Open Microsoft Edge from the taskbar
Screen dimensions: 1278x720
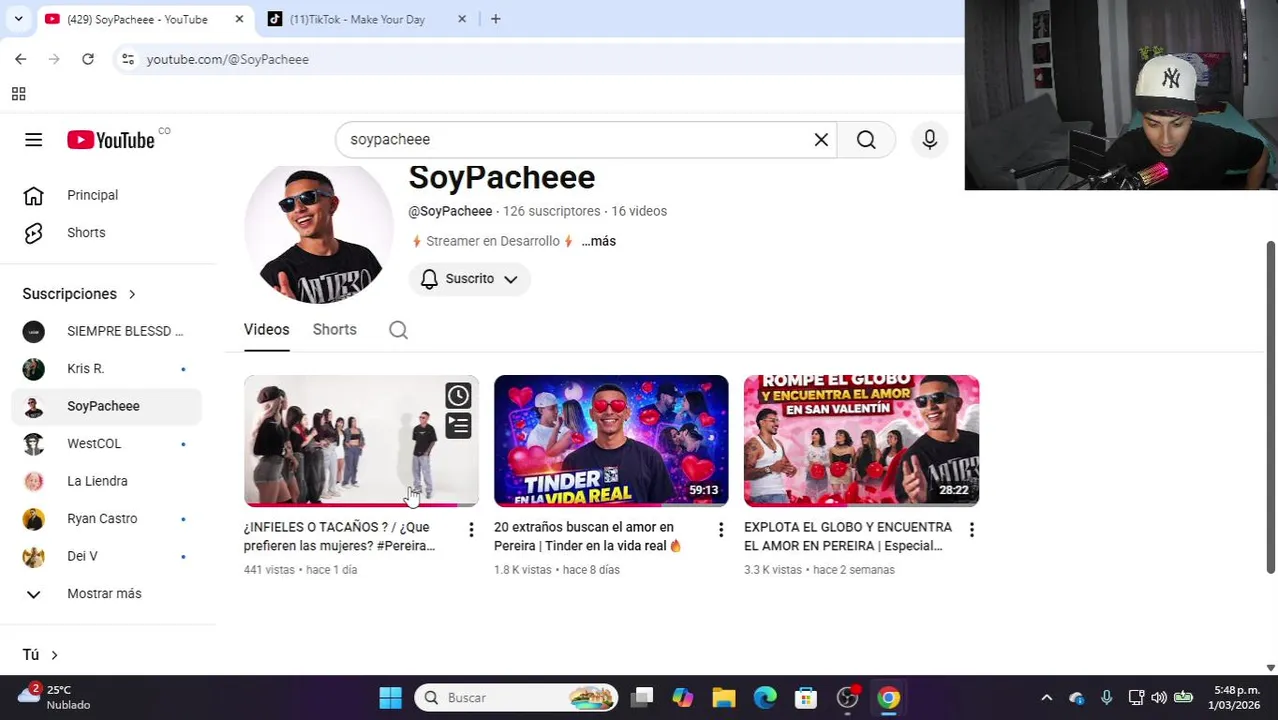point(764,698)
